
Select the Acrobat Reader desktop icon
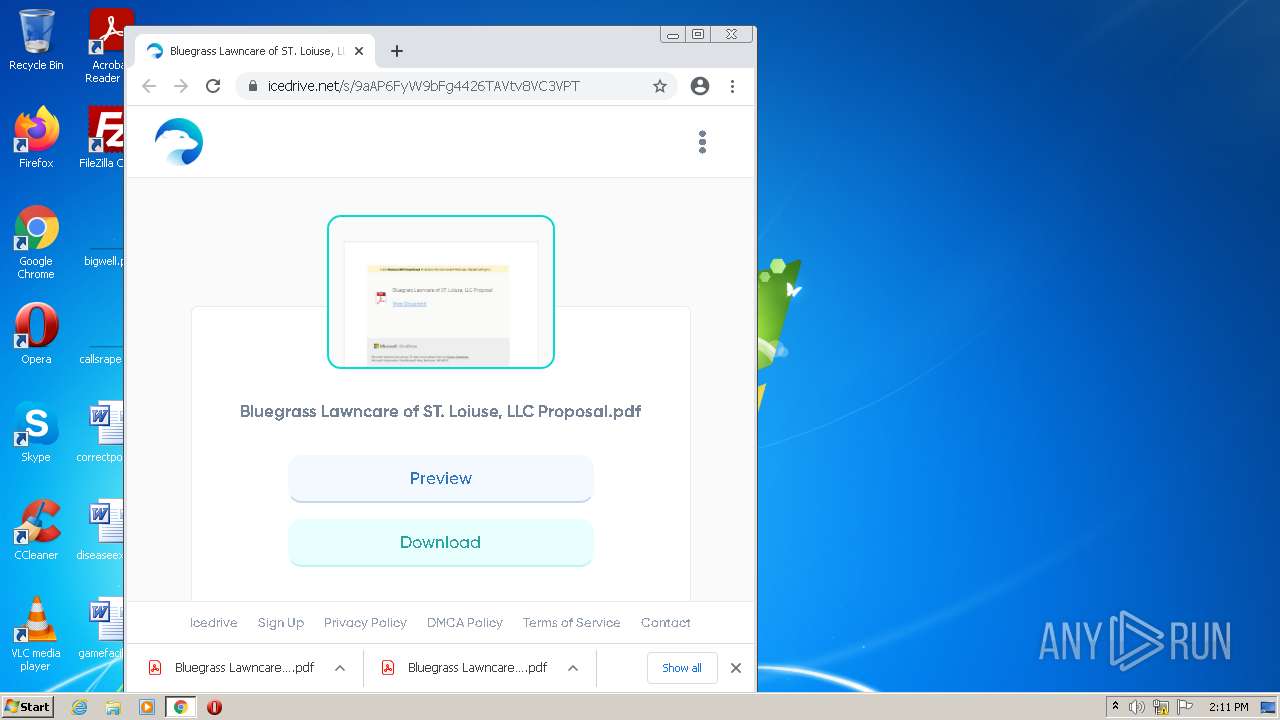(106, 46)
